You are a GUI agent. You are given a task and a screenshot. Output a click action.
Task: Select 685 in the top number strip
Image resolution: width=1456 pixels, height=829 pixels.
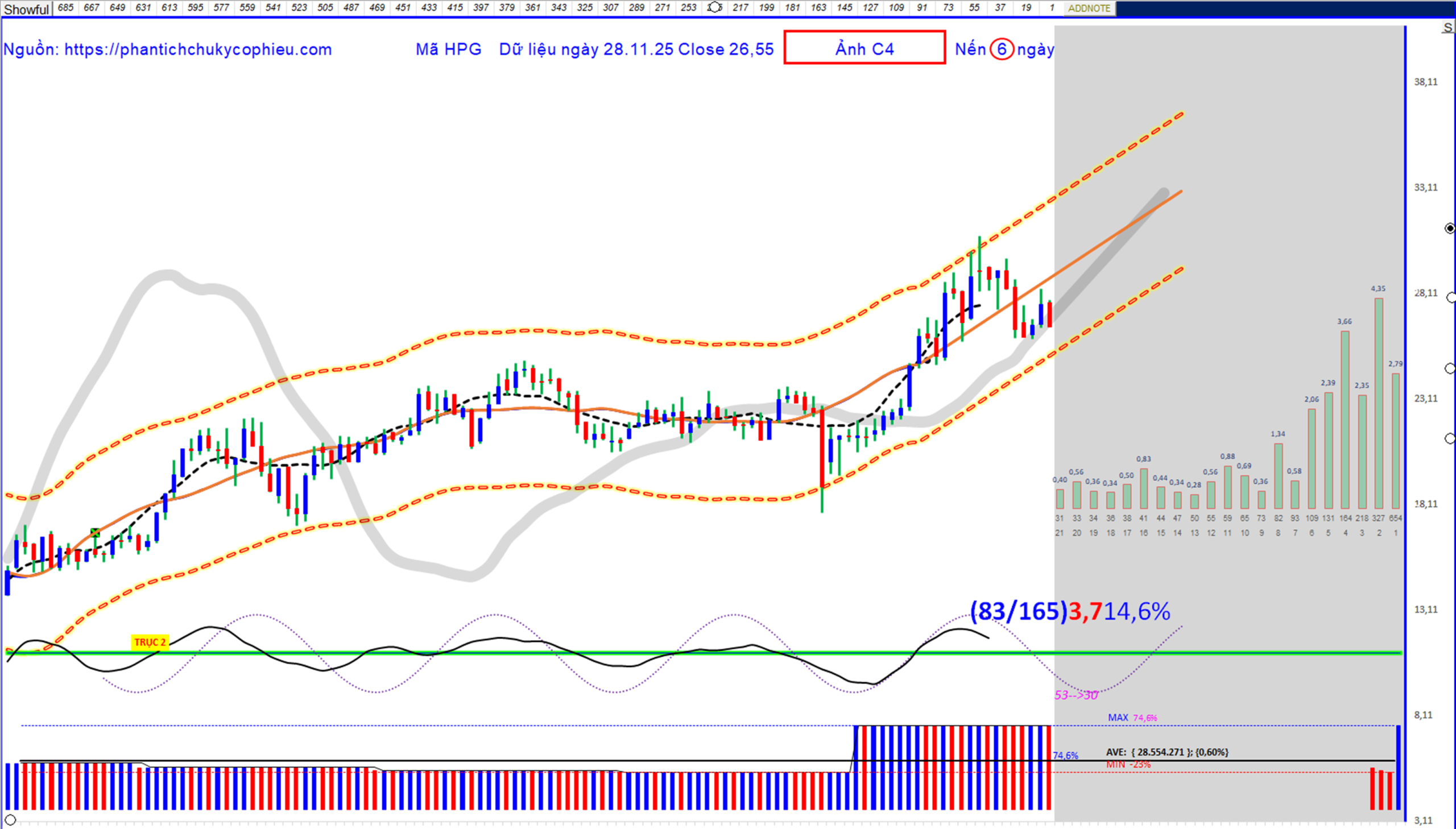coord(65,7)
